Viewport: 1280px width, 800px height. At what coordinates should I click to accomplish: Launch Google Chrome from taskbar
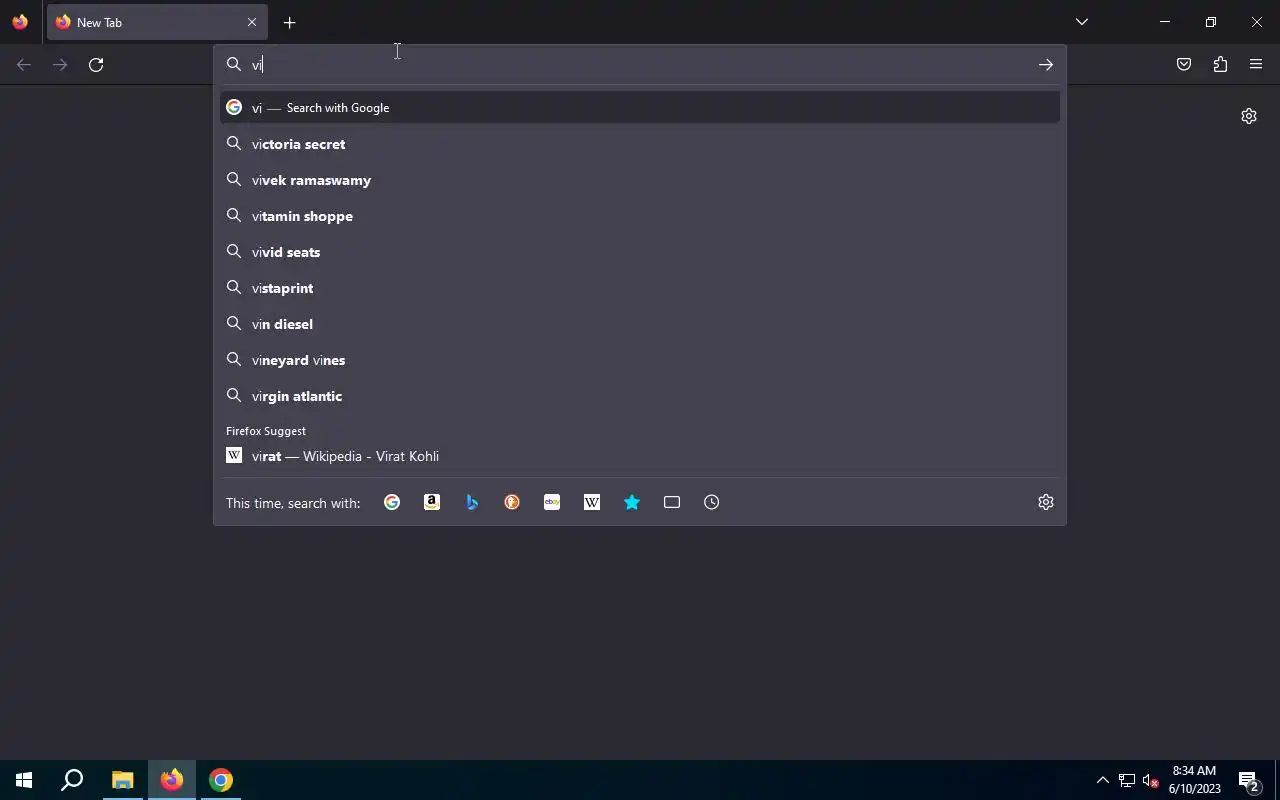click(221, 780)
